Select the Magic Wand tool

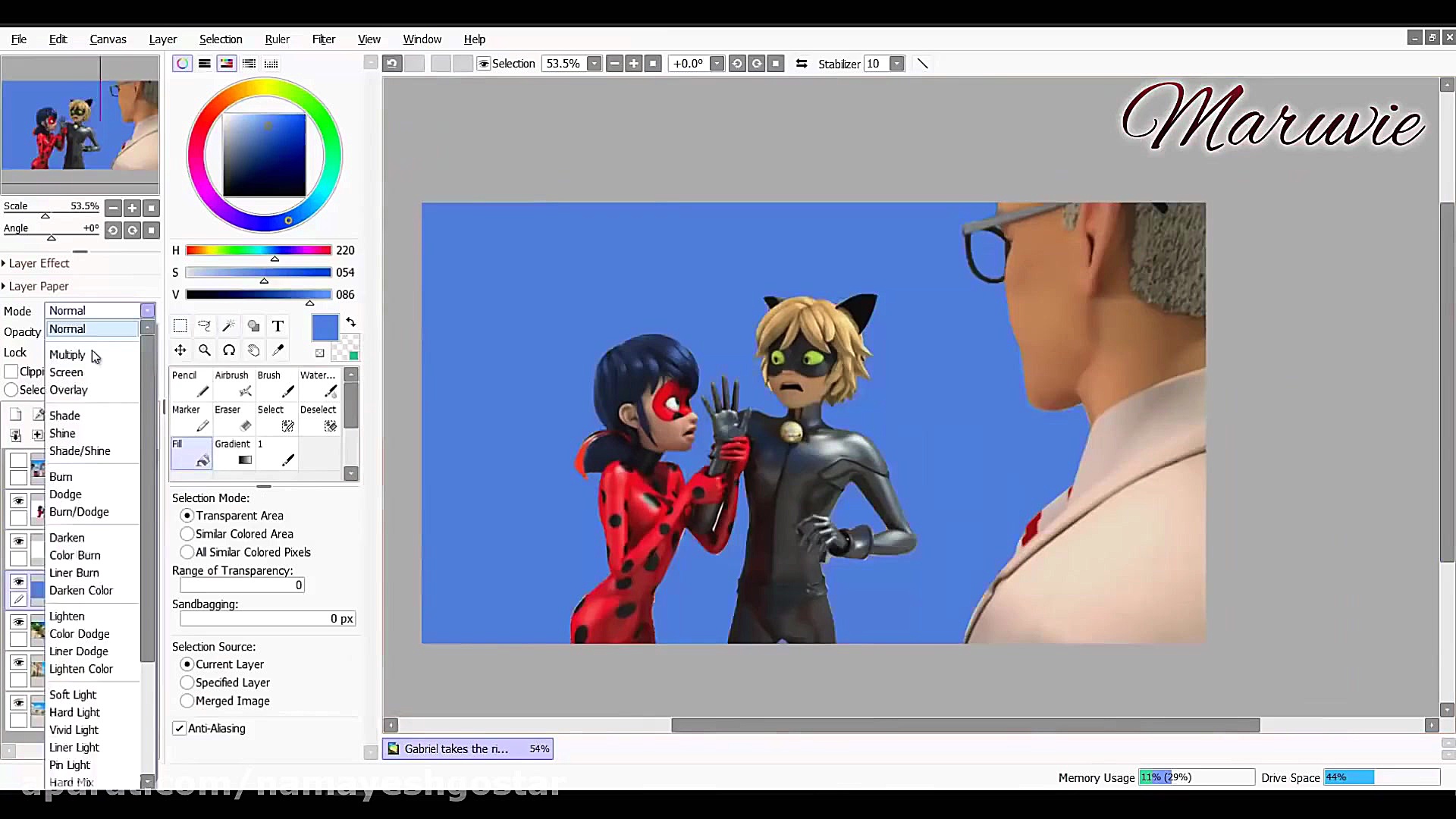[x=228, y=326]
